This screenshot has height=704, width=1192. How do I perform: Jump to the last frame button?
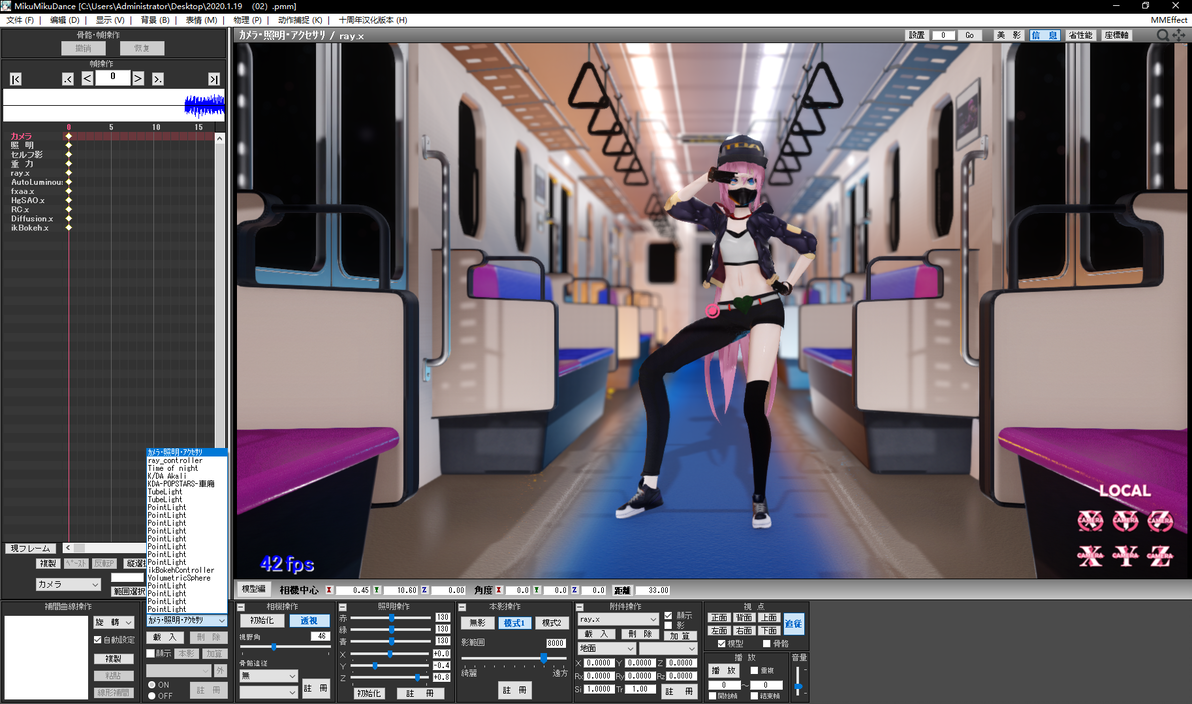pos(214,79)
